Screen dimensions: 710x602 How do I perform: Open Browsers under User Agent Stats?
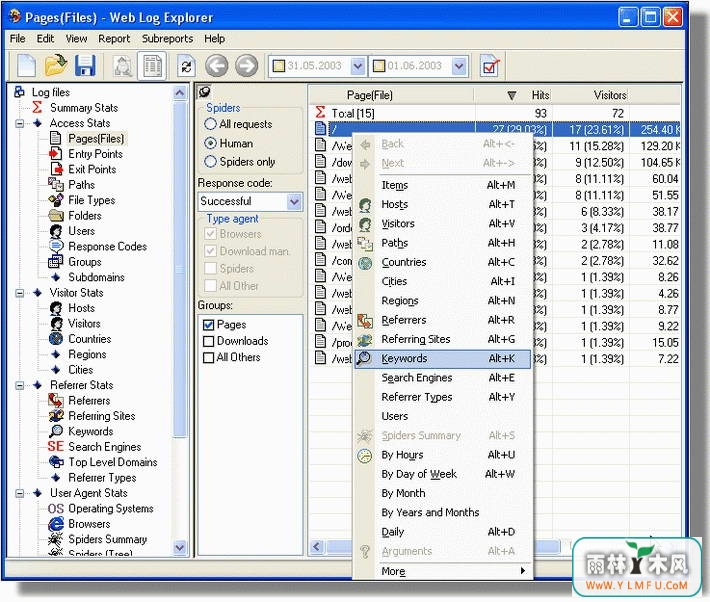tap(89, 524)
